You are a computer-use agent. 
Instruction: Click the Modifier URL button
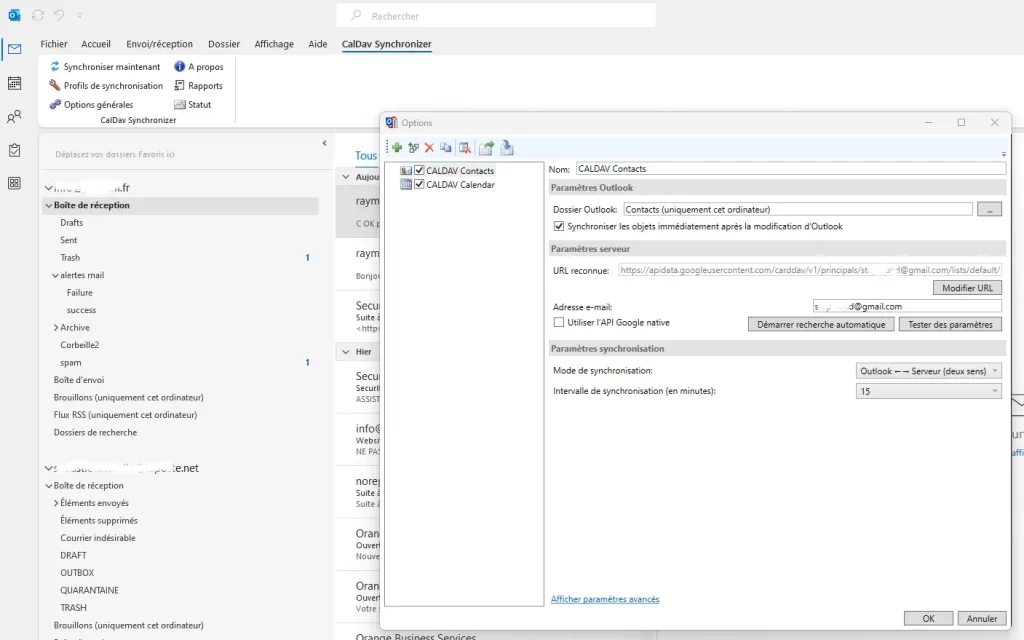tap(967, 288)
